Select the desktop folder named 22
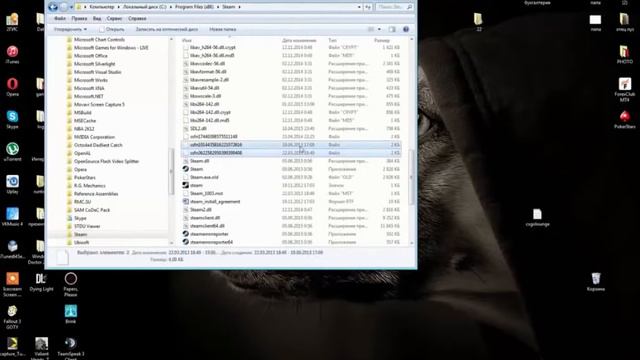 pyautogui.click(x=478, y=22)
